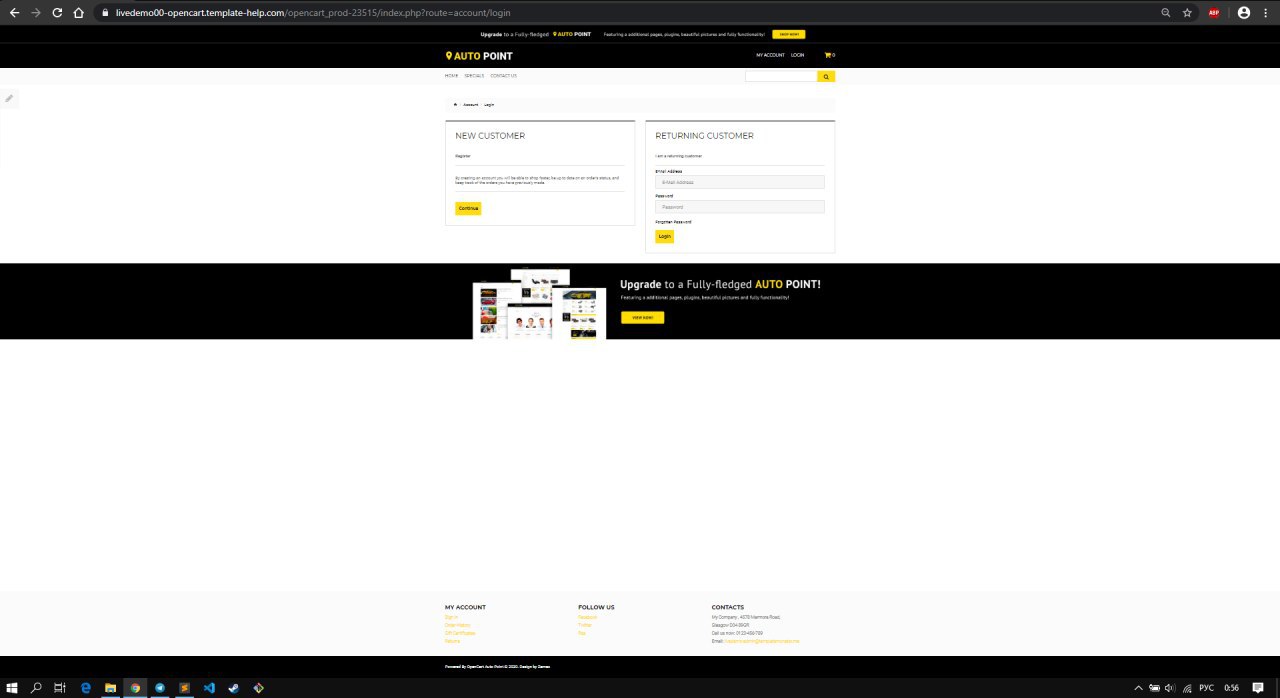1280x698 pixels.
Task: Open Specials menu item
Action: 474,76
